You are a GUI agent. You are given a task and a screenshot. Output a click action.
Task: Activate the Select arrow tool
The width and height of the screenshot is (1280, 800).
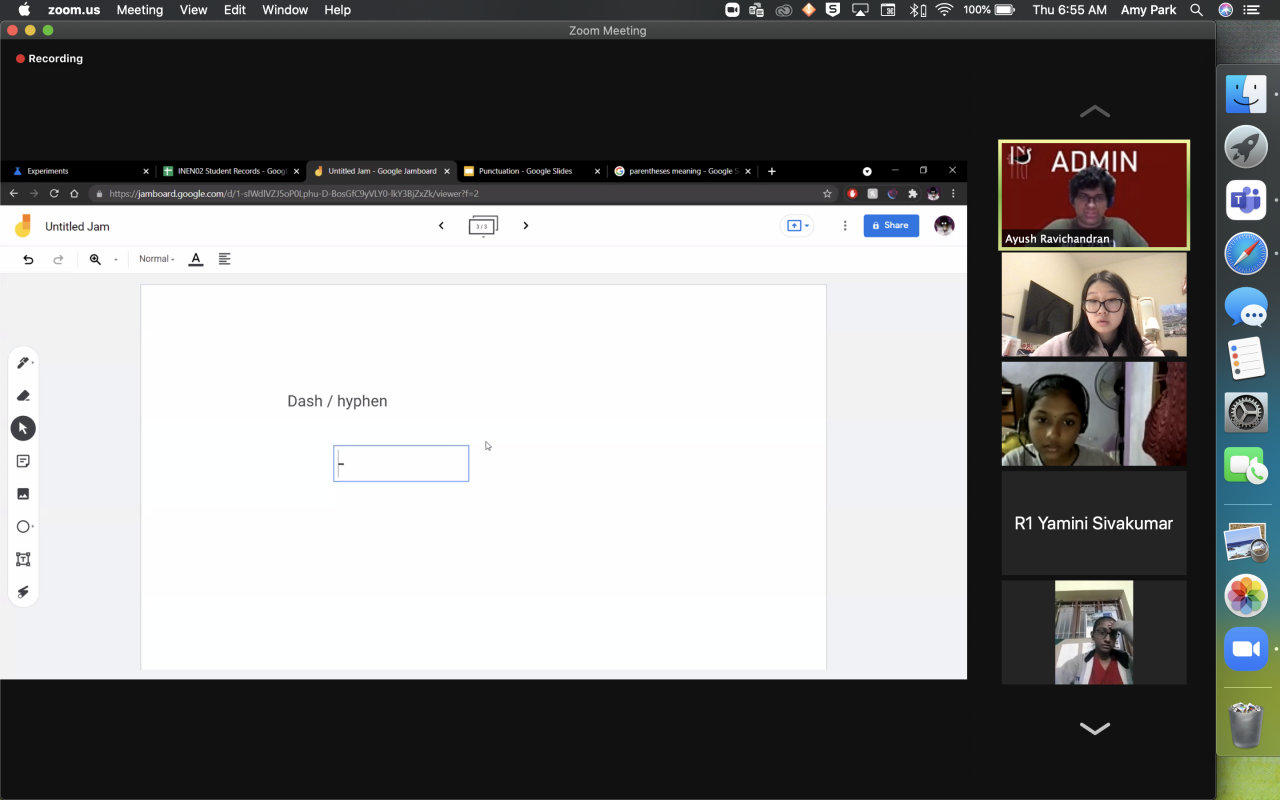[23, 428]
